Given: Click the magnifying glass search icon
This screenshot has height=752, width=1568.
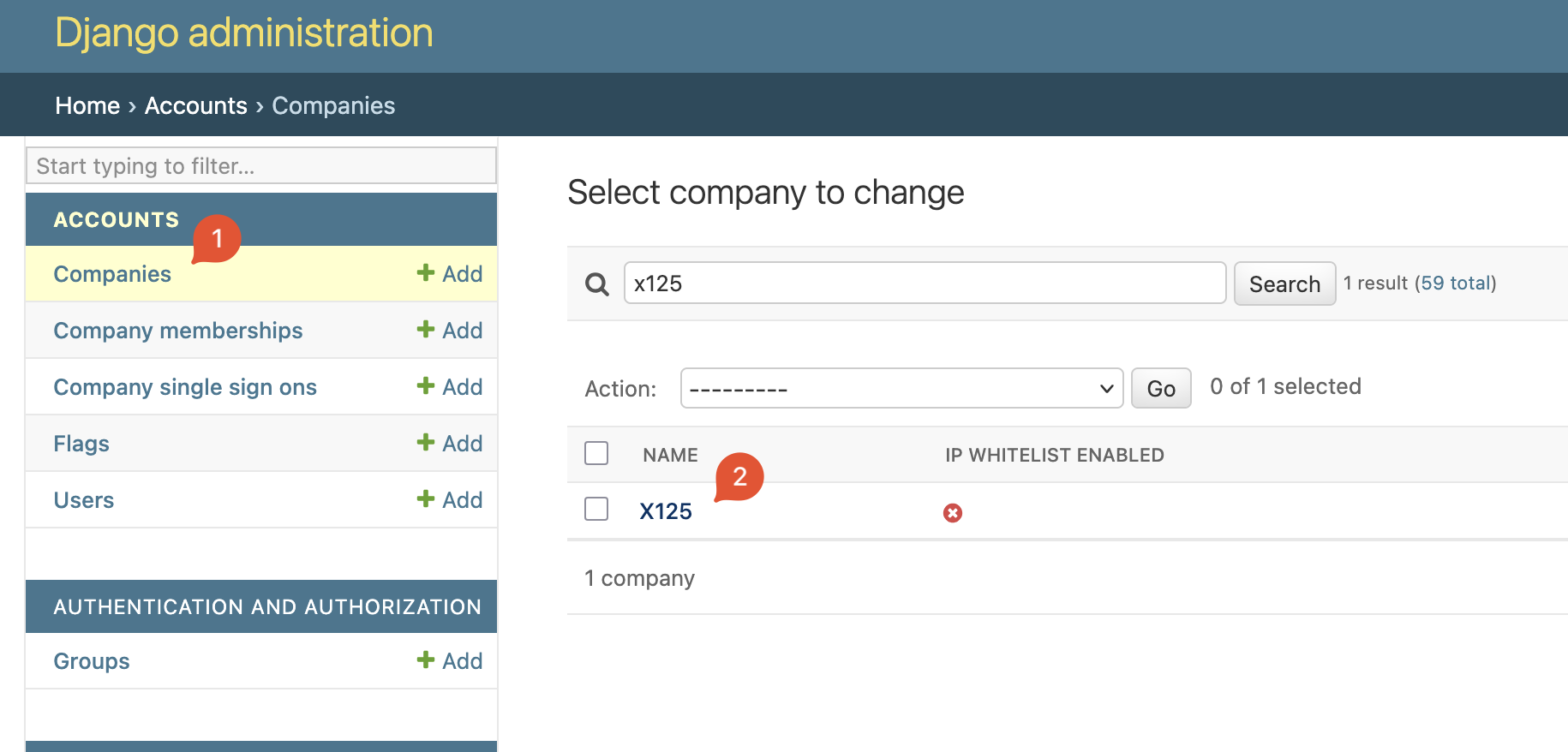Looking at the screenshot, I should point(596,284).
